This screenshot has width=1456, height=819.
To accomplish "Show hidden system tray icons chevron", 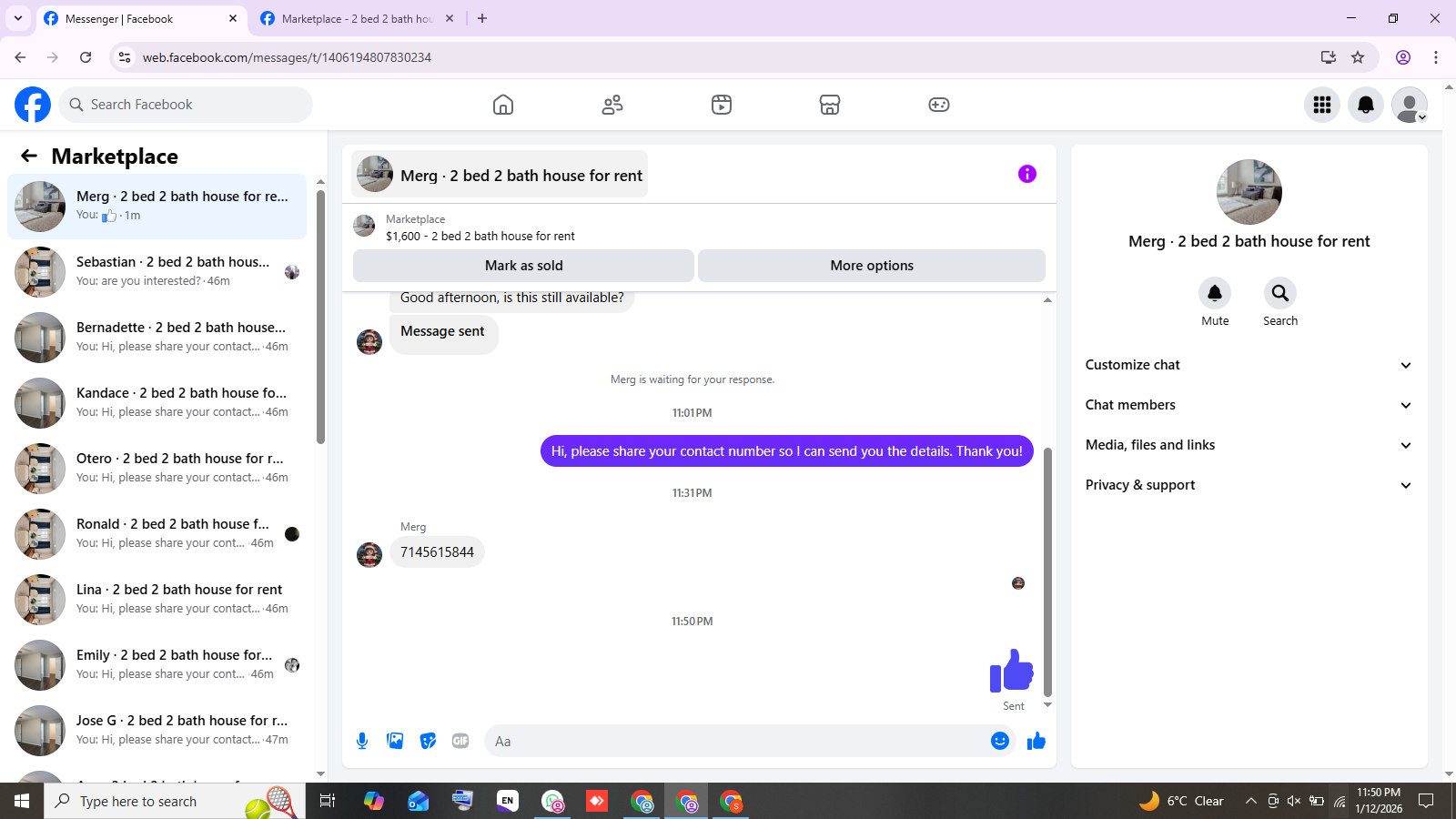I will pos(1251,801).
